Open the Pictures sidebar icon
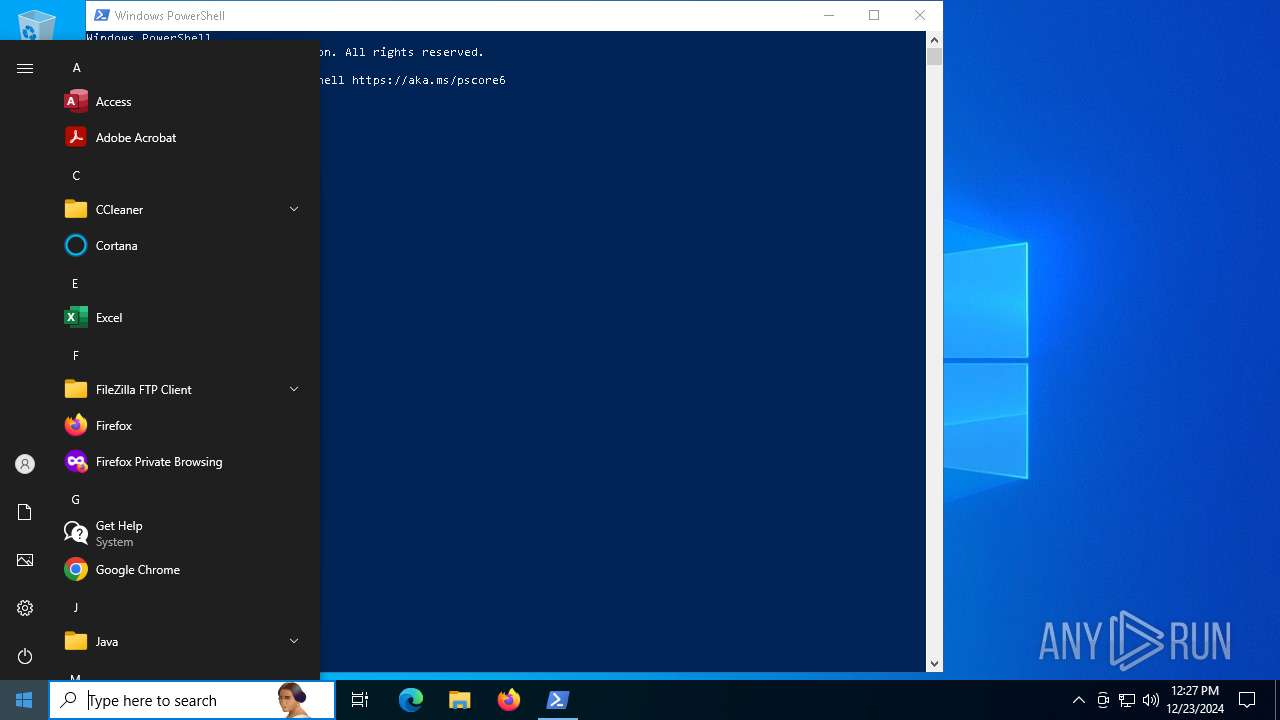The width and height of the screenshot is (1280, 720). (x=25, y=560)
